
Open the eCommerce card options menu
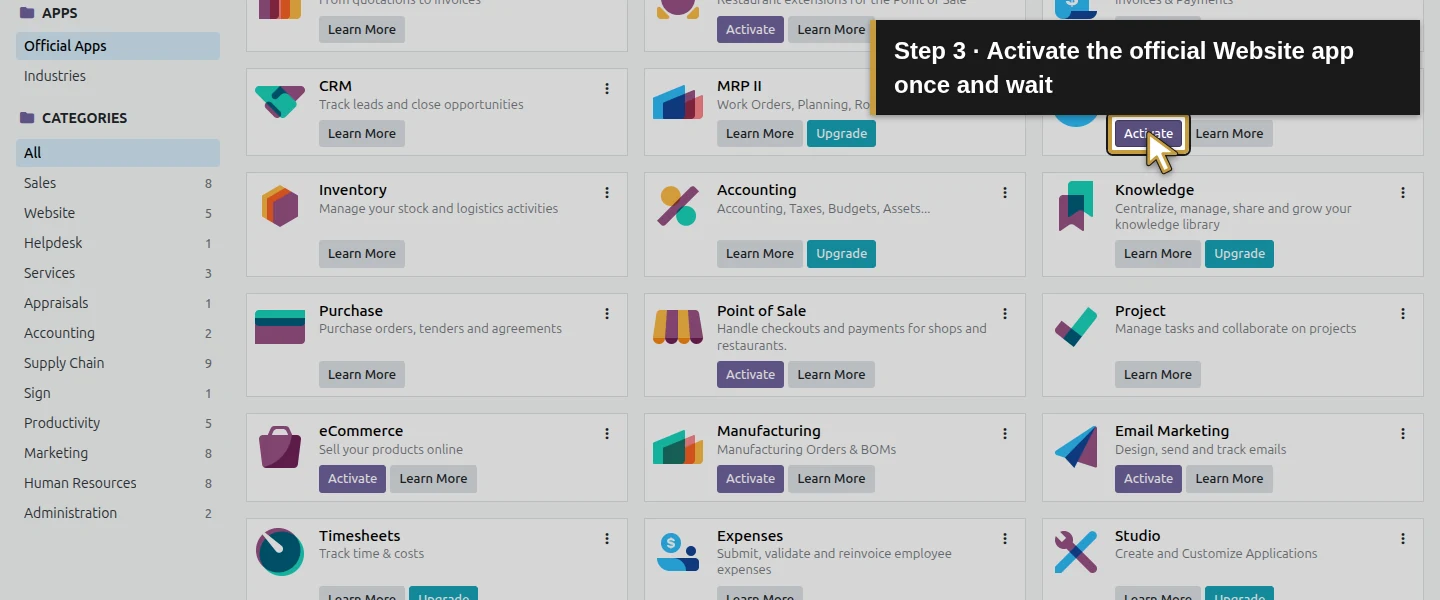coord(607,434)
